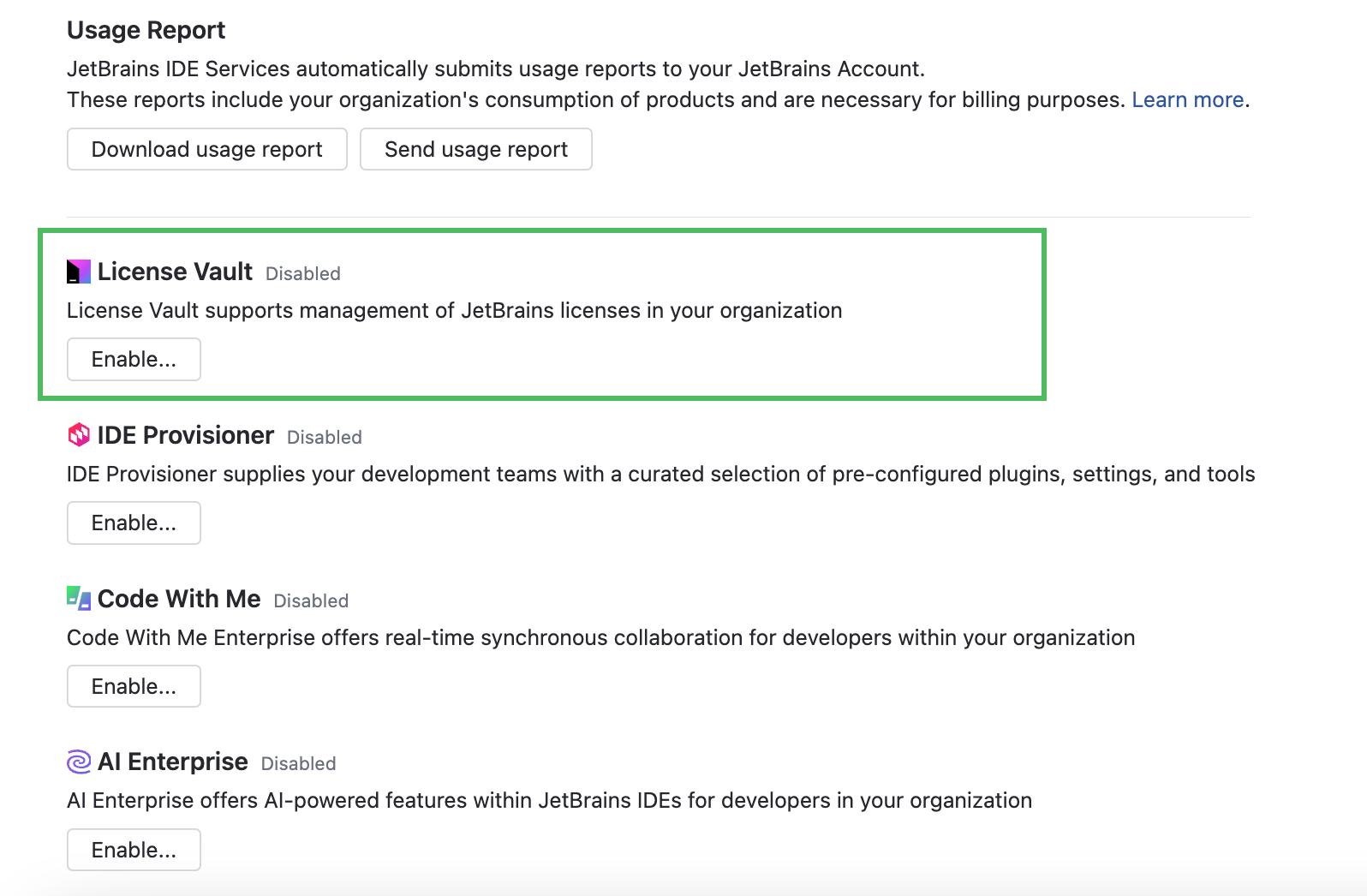Image resolution: width=1367 pixels, height=896 pixels.
Task: Click Disabled status beside License Vault
Action: point(303,274)
